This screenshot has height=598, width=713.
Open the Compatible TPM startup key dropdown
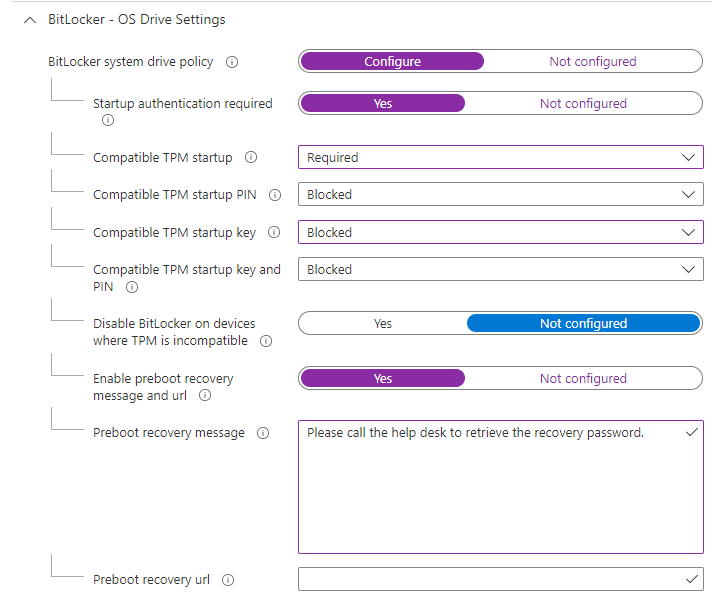pos(501,232)
